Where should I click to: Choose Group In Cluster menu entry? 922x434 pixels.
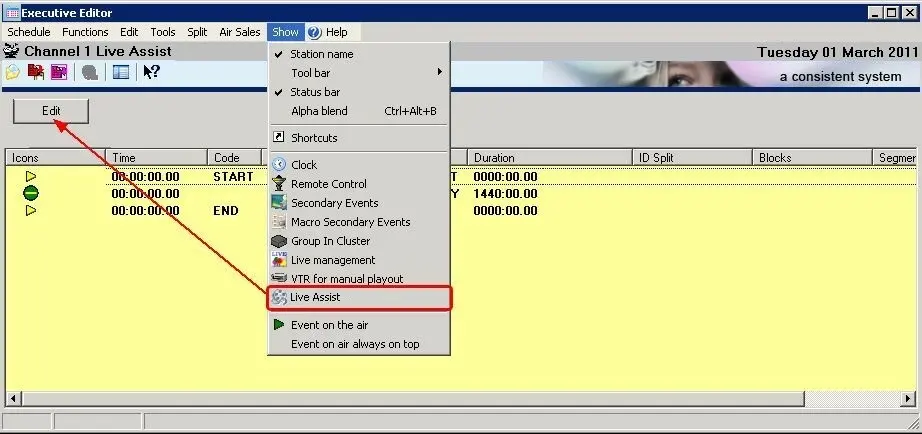point(330,241)
